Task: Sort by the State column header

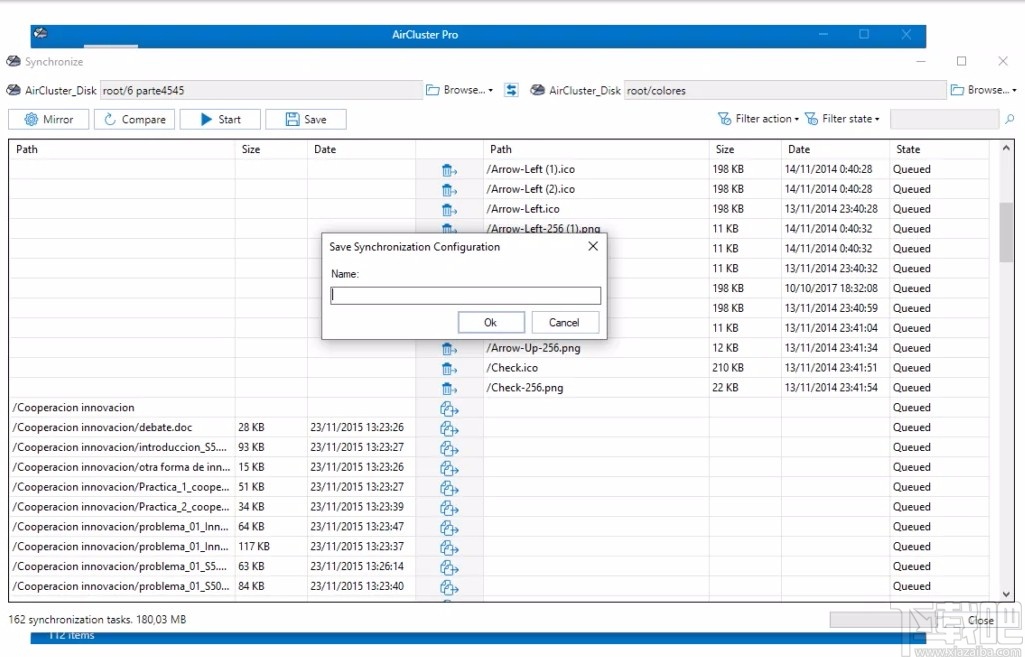Action: pyautogui.click(x=939, y=149)
